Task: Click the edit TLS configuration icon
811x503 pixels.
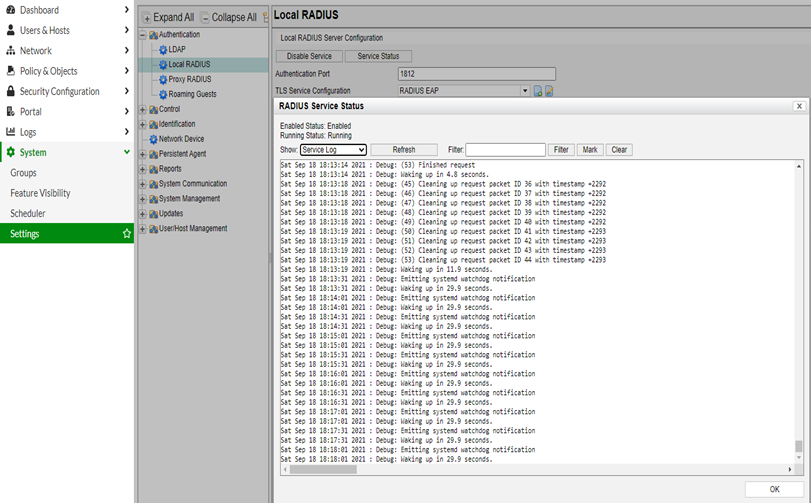Action: pyautogui.click(x=549, y=91)
